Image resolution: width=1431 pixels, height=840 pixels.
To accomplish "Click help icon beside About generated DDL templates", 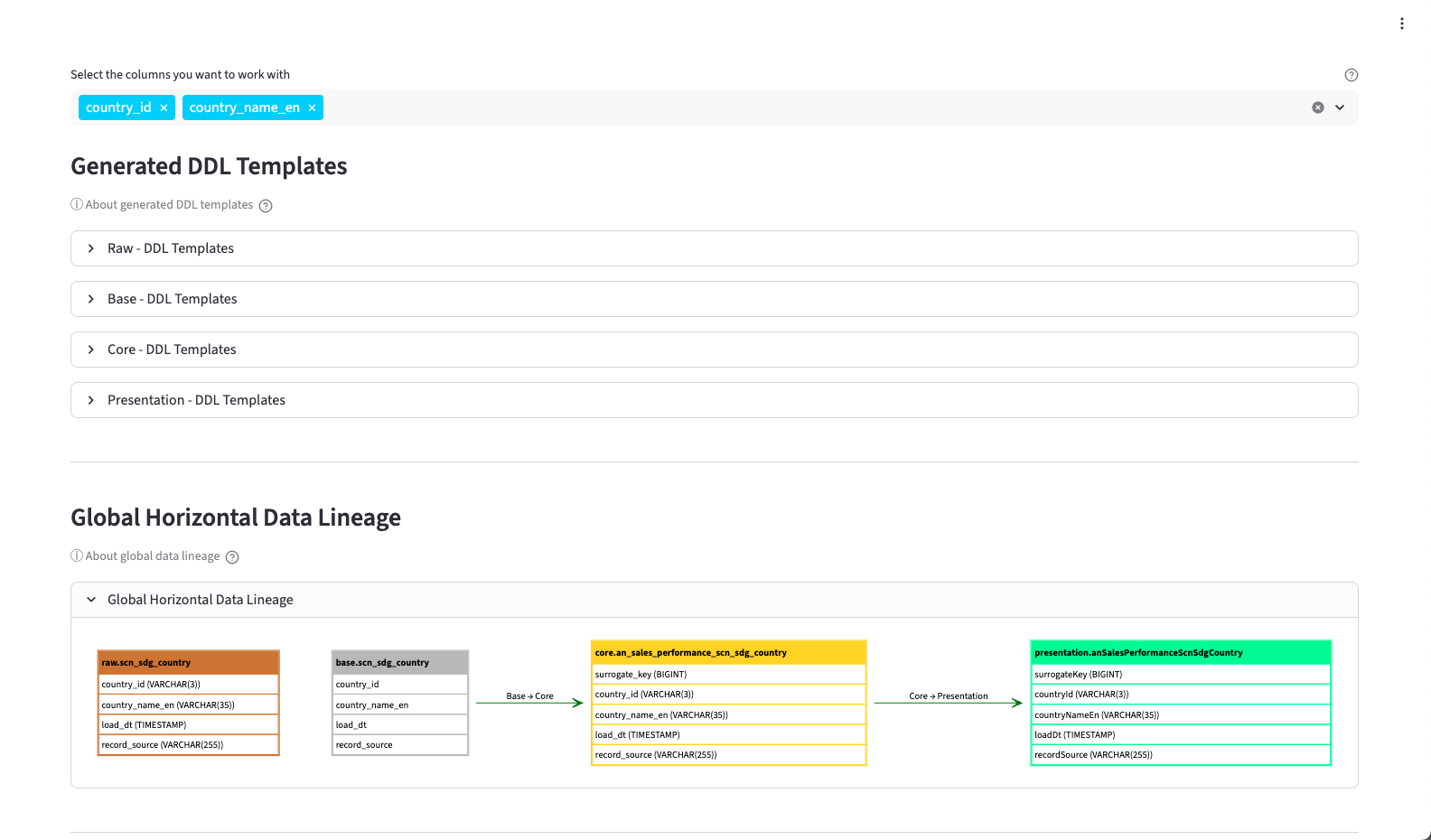I will point(266,206).
